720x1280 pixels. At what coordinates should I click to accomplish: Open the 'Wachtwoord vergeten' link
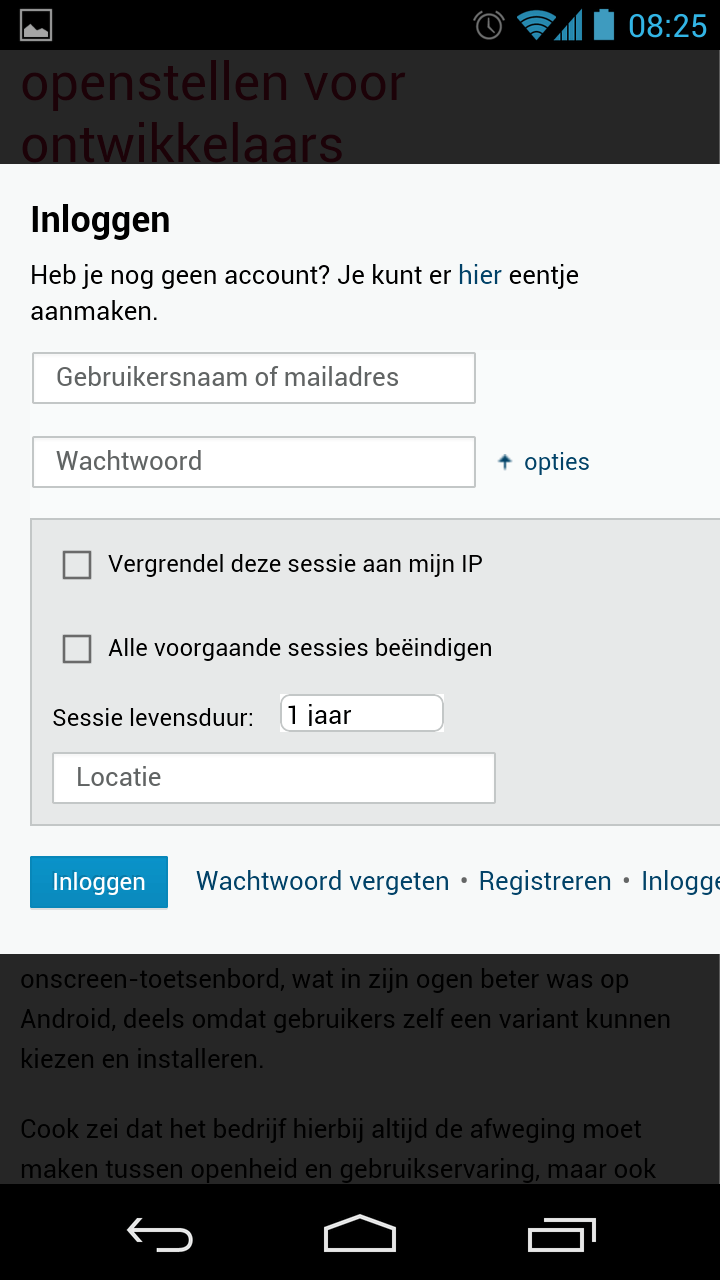pyautogui.click(x=322, y=881)
